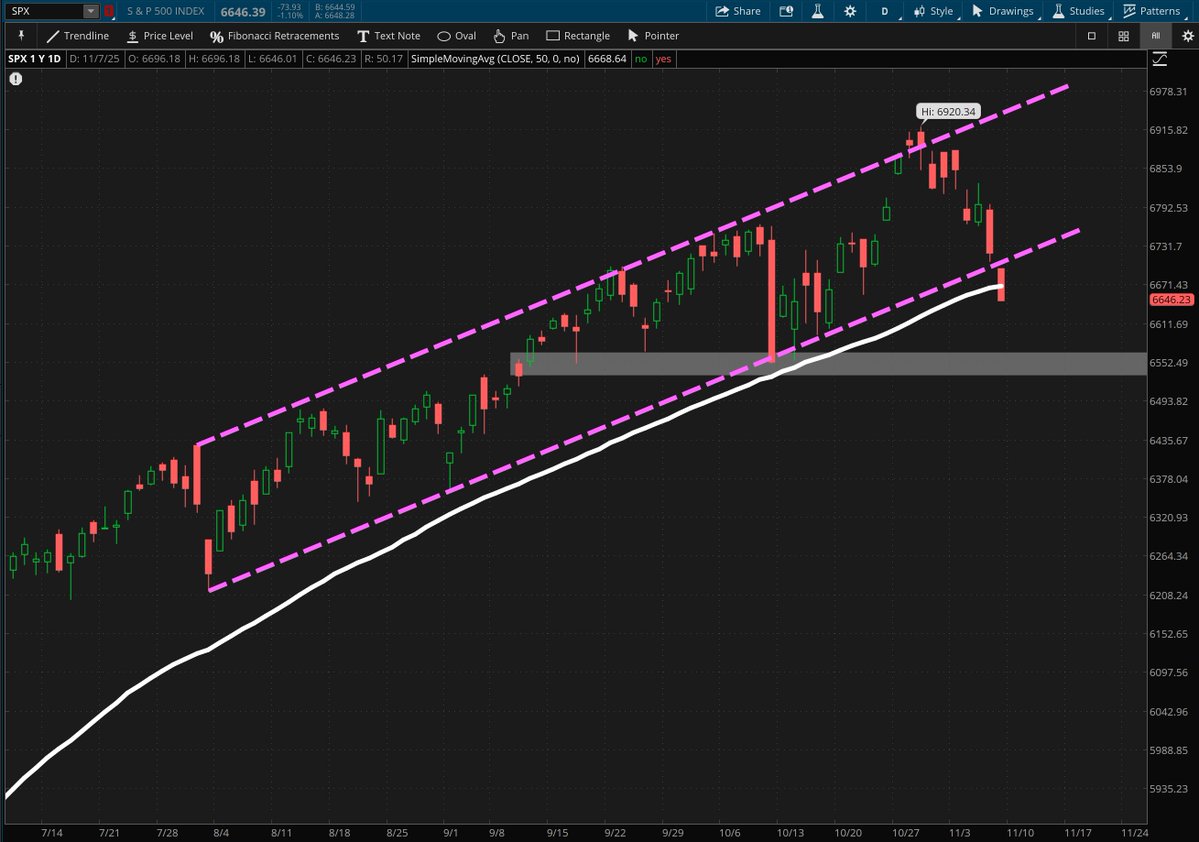
Task: Switch to the grid layout view
Action: click(x=1123, y=35)
